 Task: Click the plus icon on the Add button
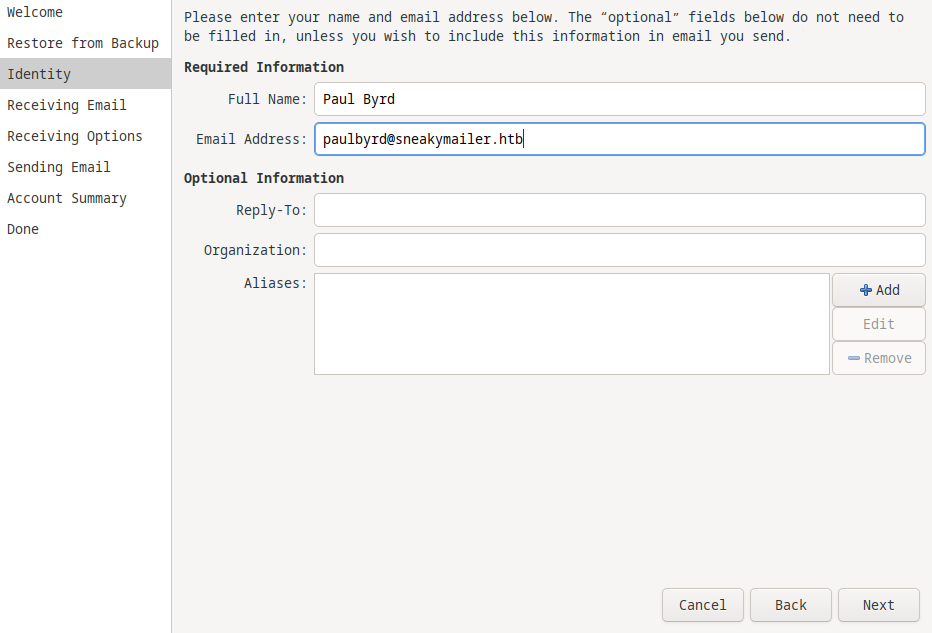point(866,290)
